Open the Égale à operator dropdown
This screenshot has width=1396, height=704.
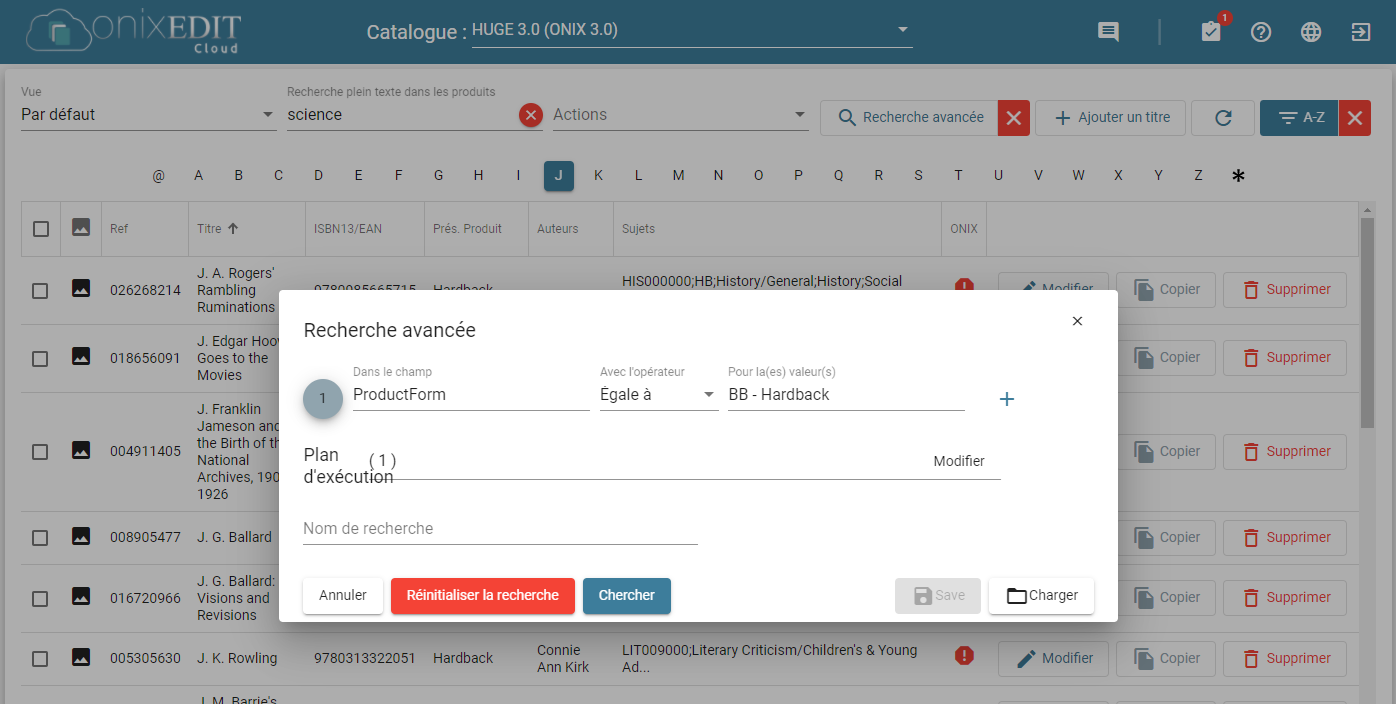[659, 395]
